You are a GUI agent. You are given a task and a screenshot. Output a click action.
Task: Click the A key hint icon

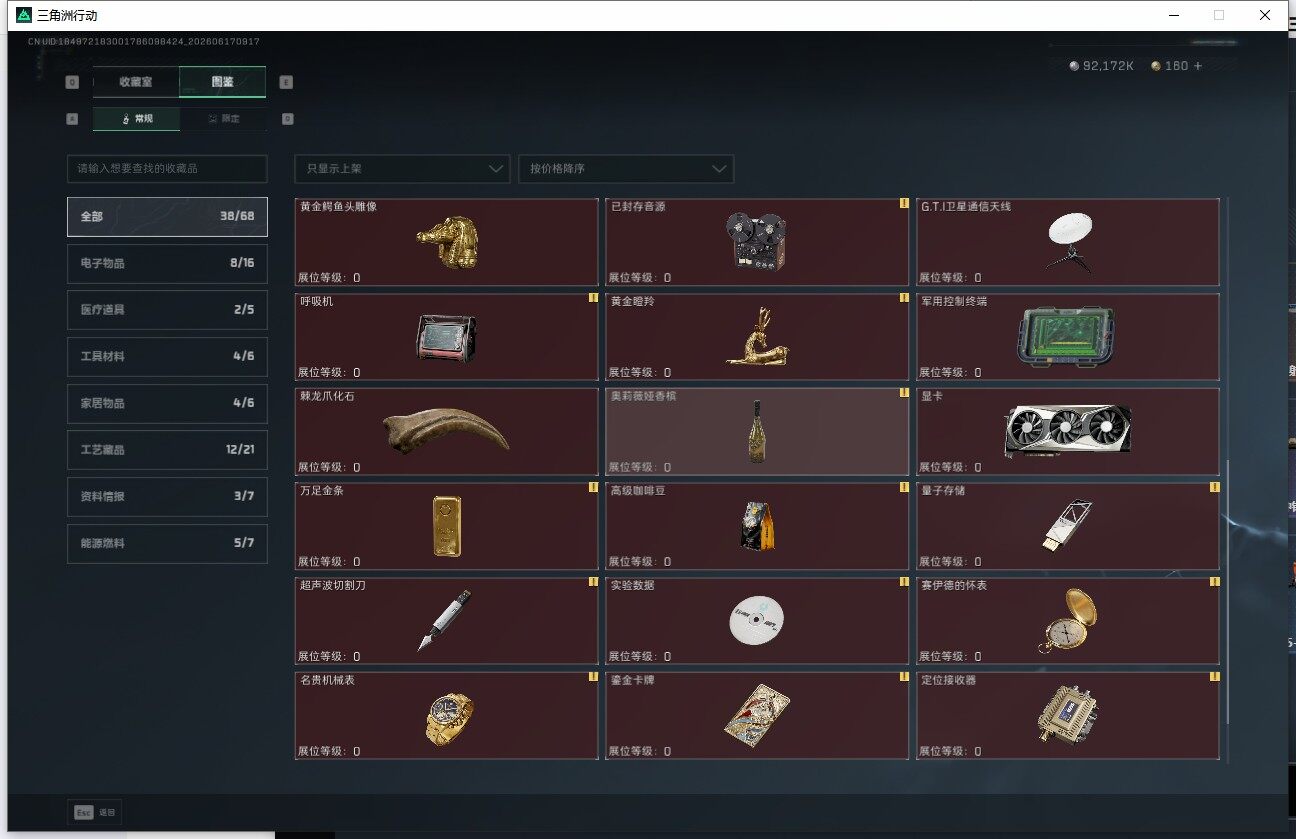pyautogui.click(x=72, y=119)
